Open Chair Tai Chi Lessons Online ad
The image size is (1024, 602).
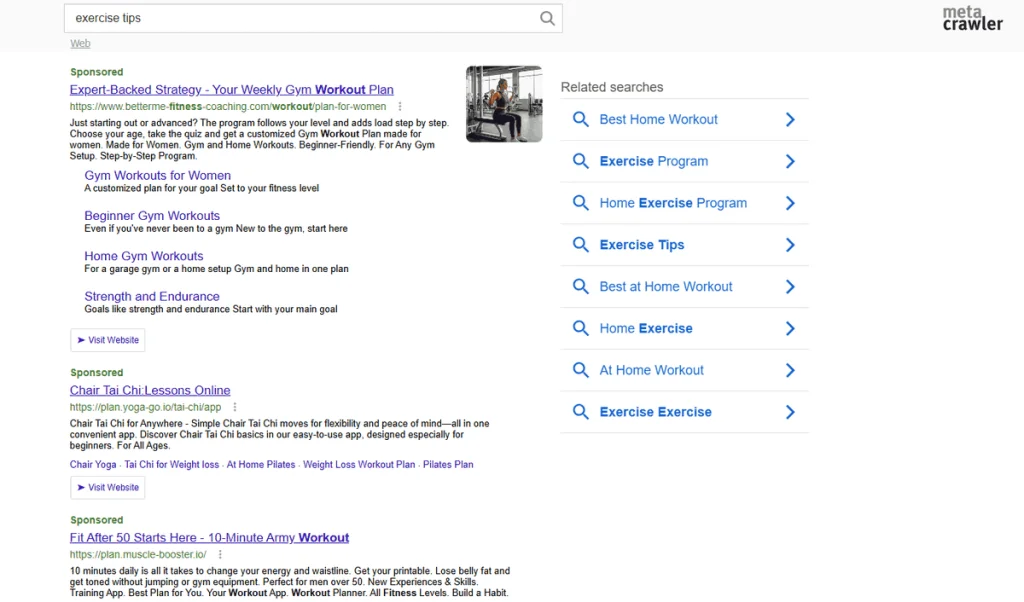click(x=150, y=390)
